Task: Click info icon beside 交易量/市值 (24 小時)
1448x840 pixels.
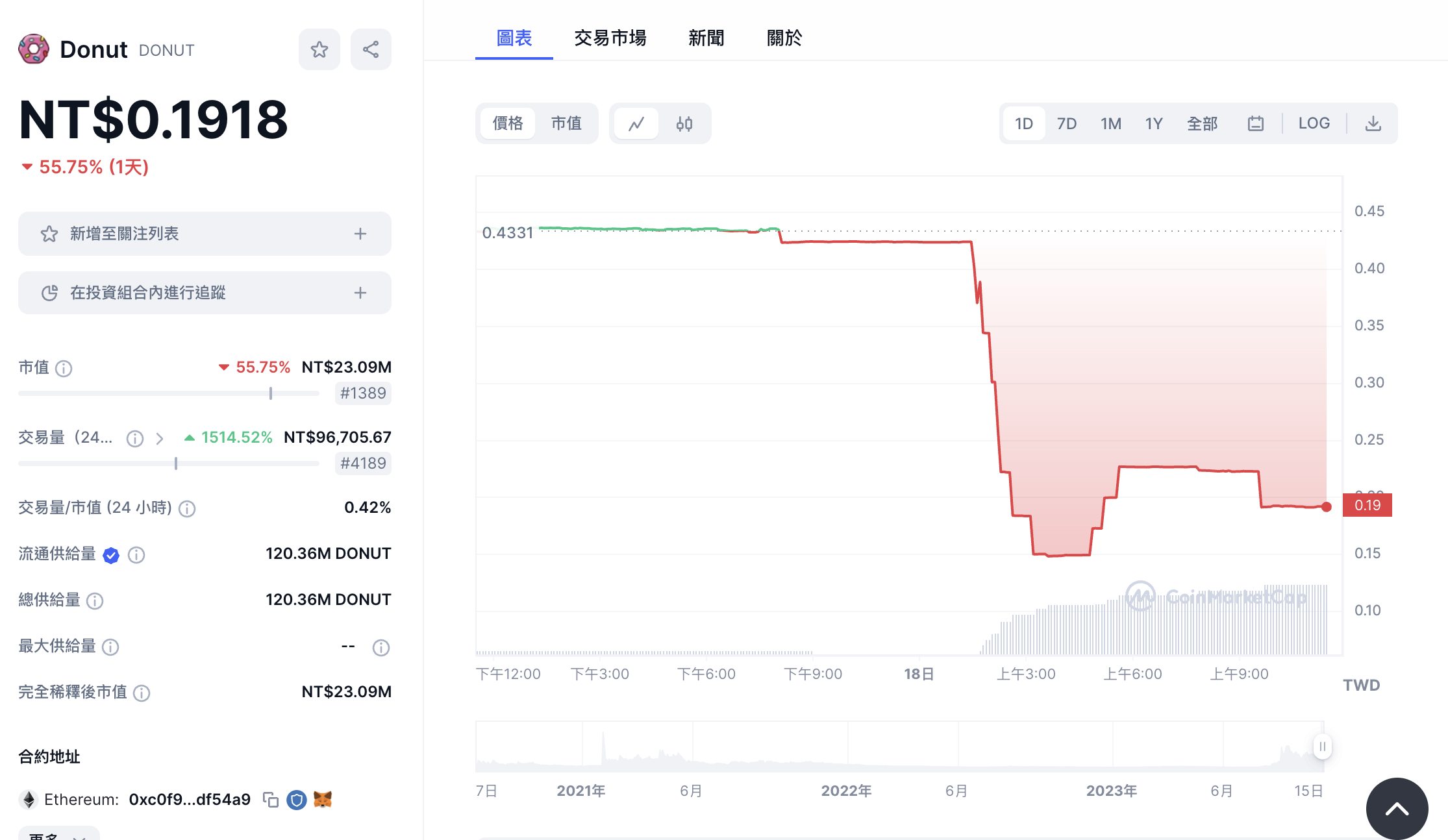Action: [187, 509]
